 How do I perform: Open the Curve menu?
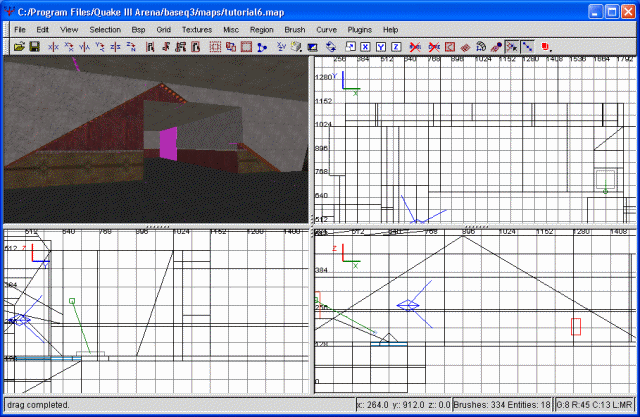coord(327,30)
